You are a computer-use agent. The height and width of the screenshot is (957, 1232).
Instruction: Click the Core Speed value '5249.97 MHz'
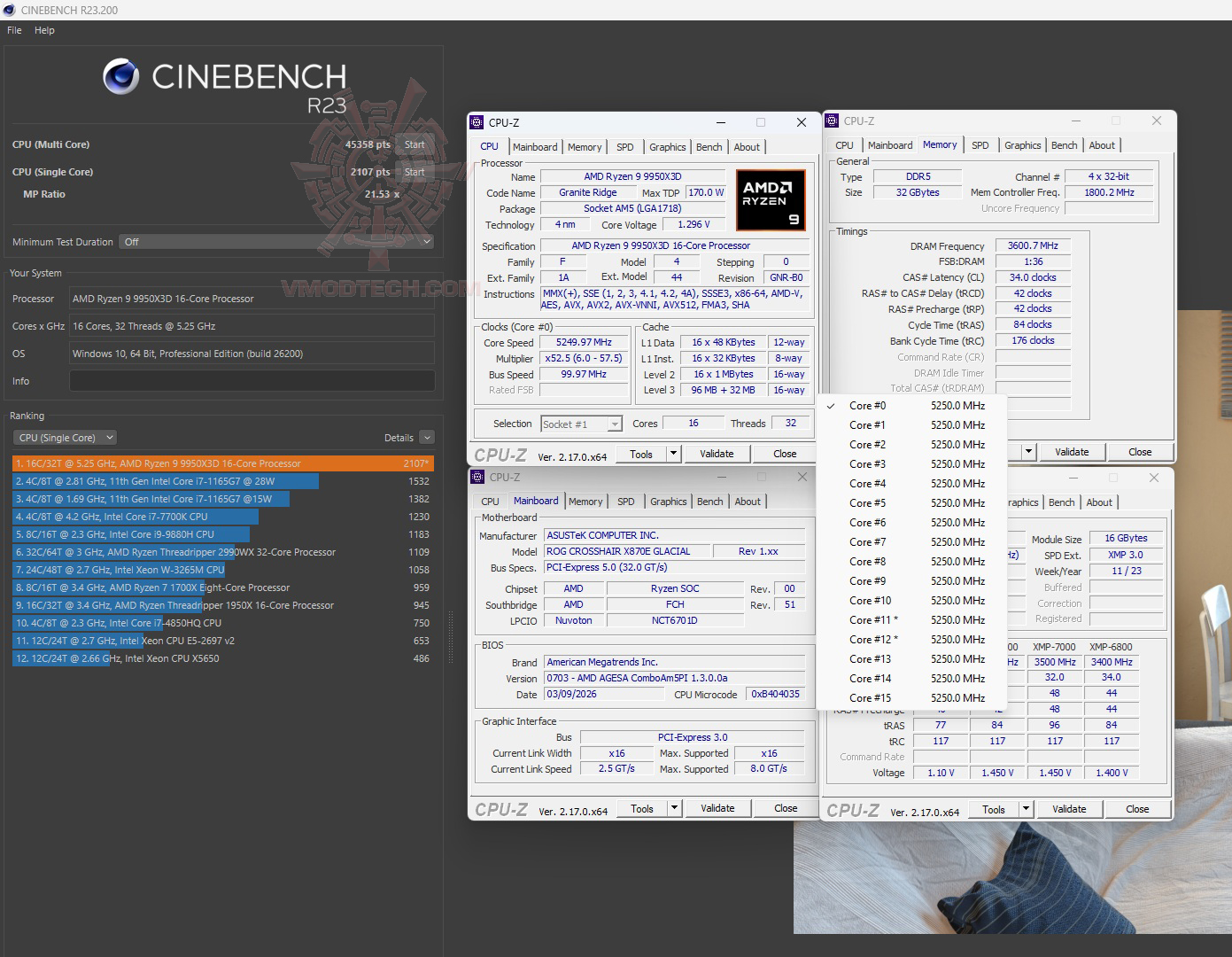point(584,343)
